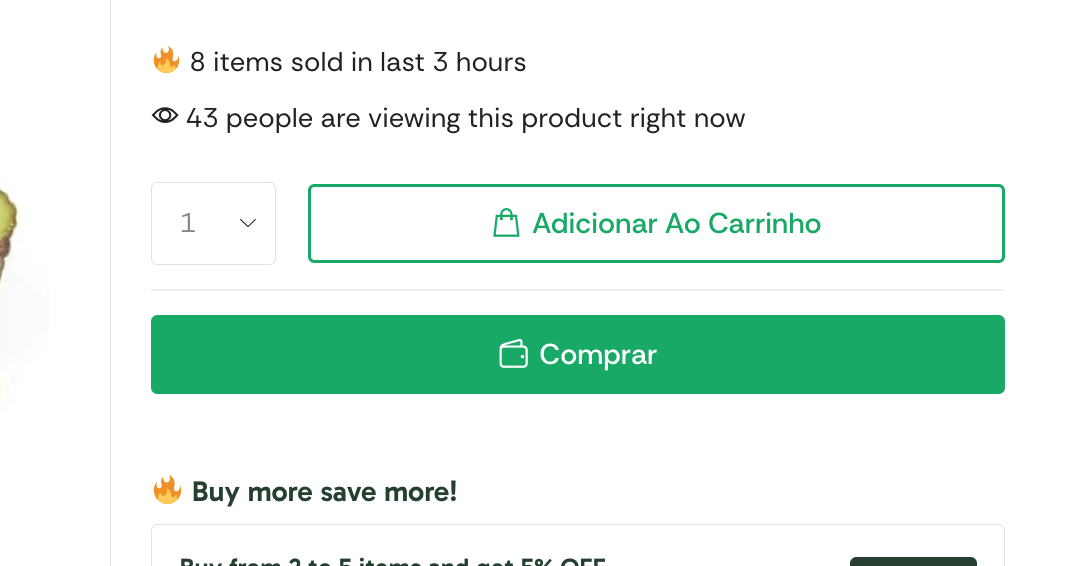Screen dimensions: 1076x566
Task: Click the Comprar text label
Action: click(x=598, y=355)
